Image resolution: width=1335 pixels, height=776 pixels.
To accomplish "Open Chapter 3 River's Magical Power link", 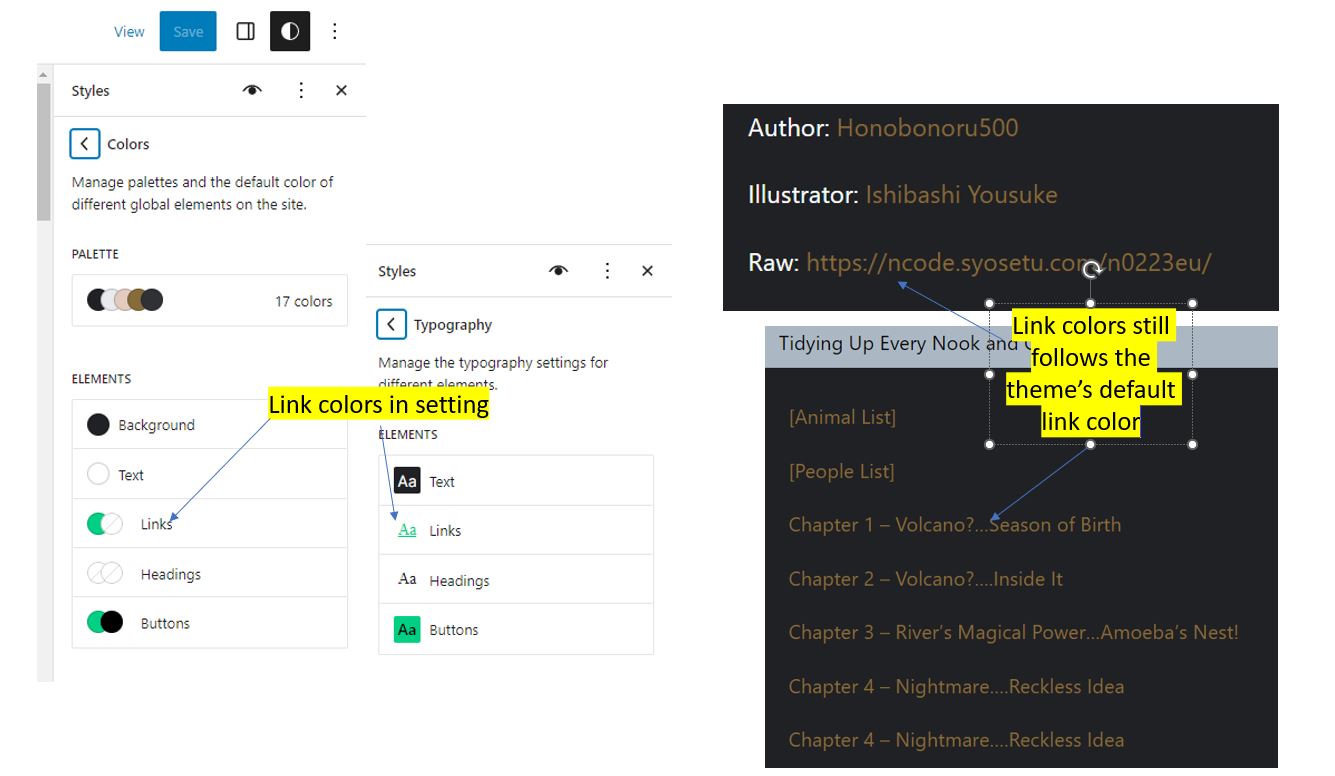I will point(1013,633).
